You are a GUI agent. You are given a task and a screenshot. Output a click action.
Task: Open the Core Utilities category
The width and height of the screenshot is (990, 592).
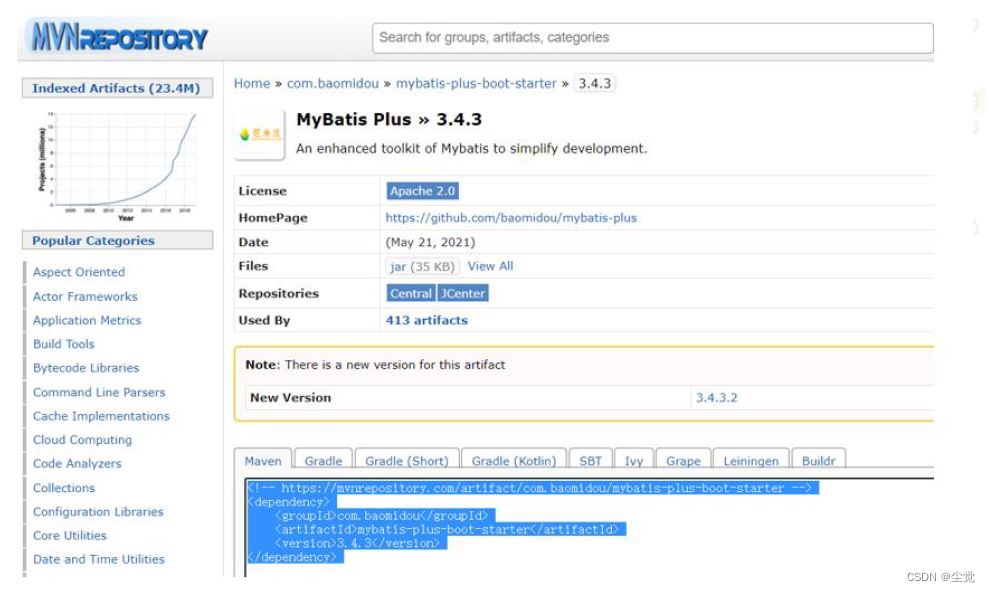click(70, 535)
